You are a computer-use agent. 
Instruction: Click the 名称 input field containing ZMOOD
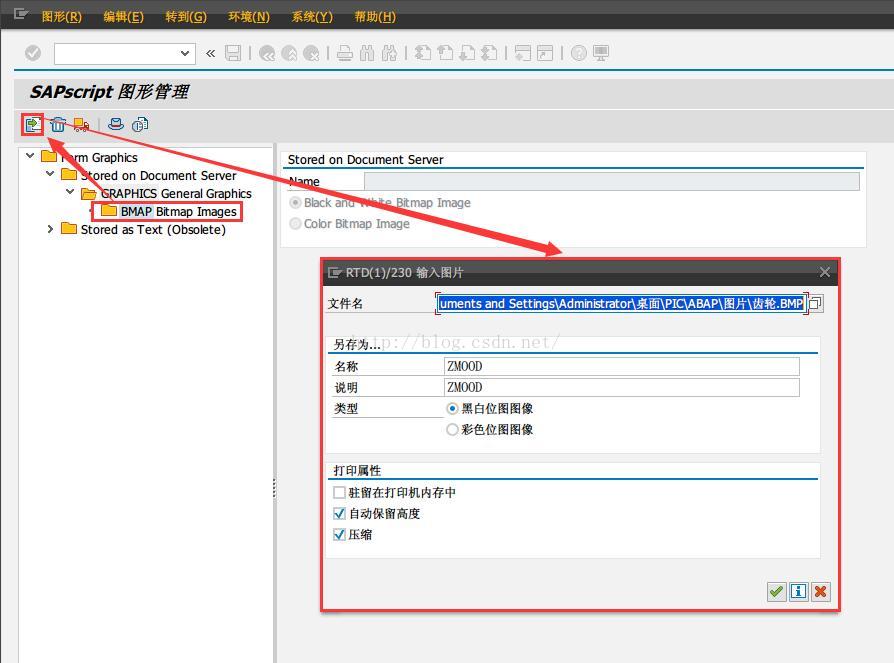coord(621,366)
